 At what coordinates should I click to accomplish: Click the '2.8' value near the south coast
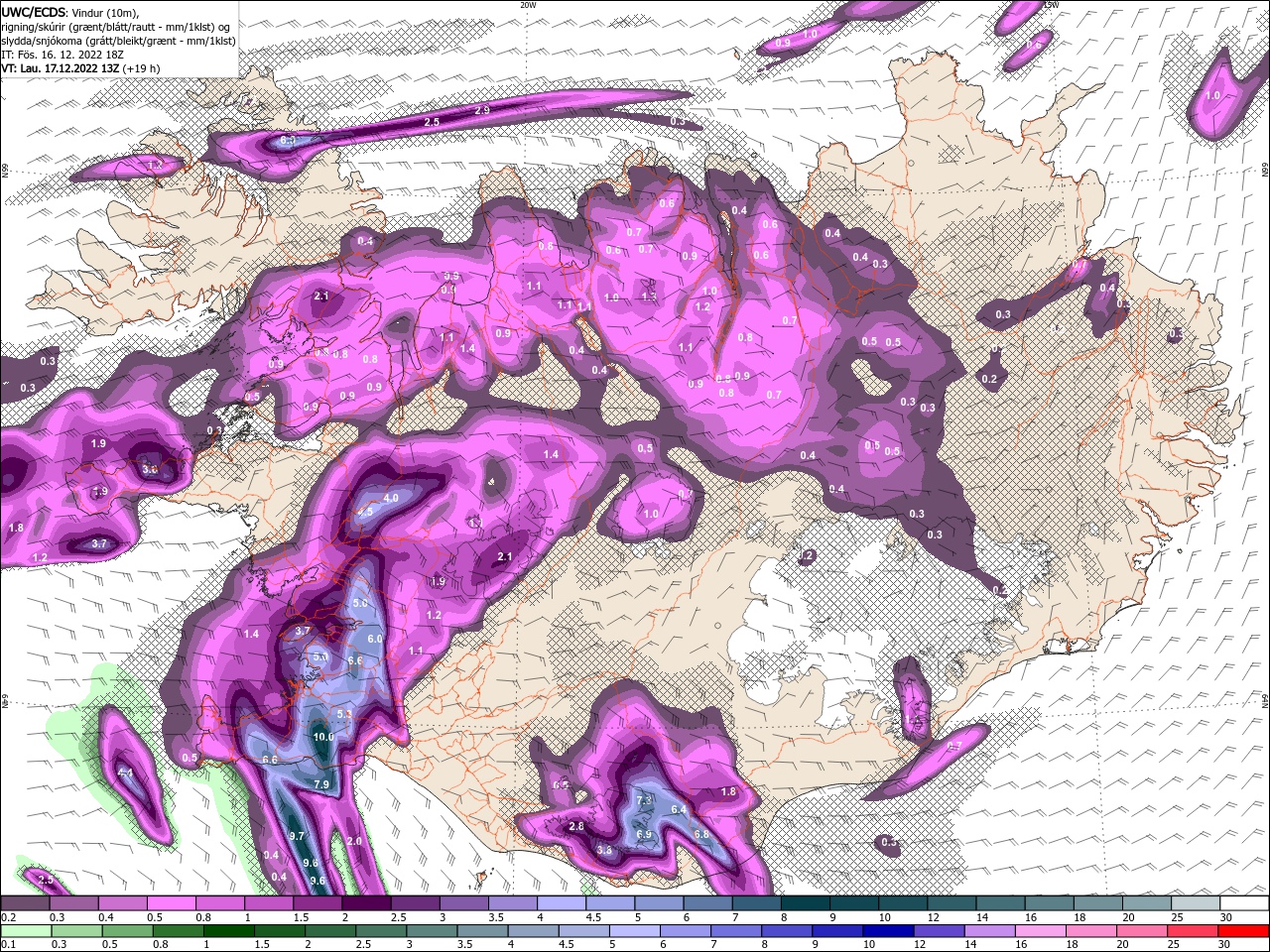pos(575,827)
